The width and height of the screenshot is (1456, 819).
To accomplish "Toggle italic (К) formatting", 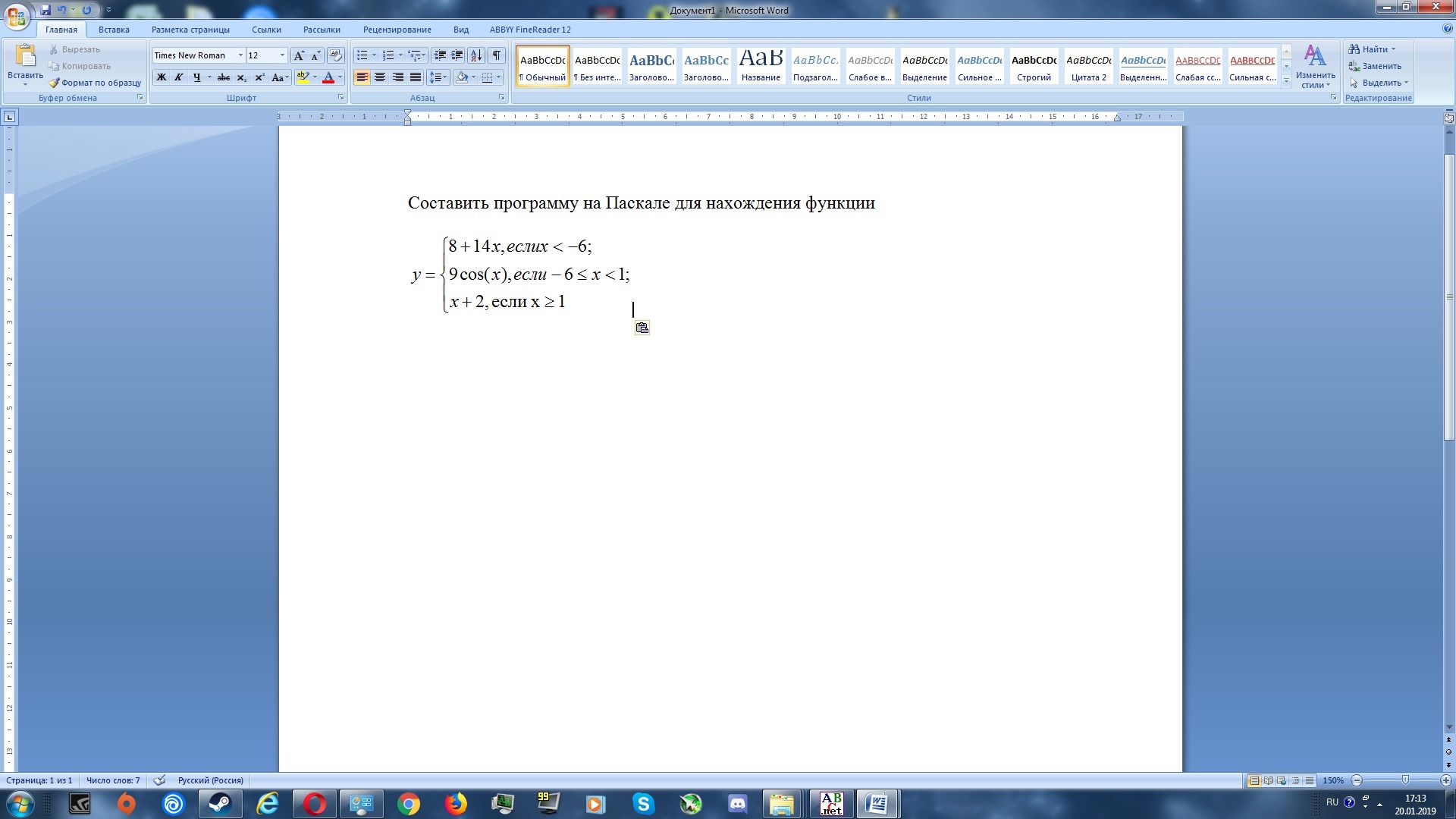I will (179, 77).
